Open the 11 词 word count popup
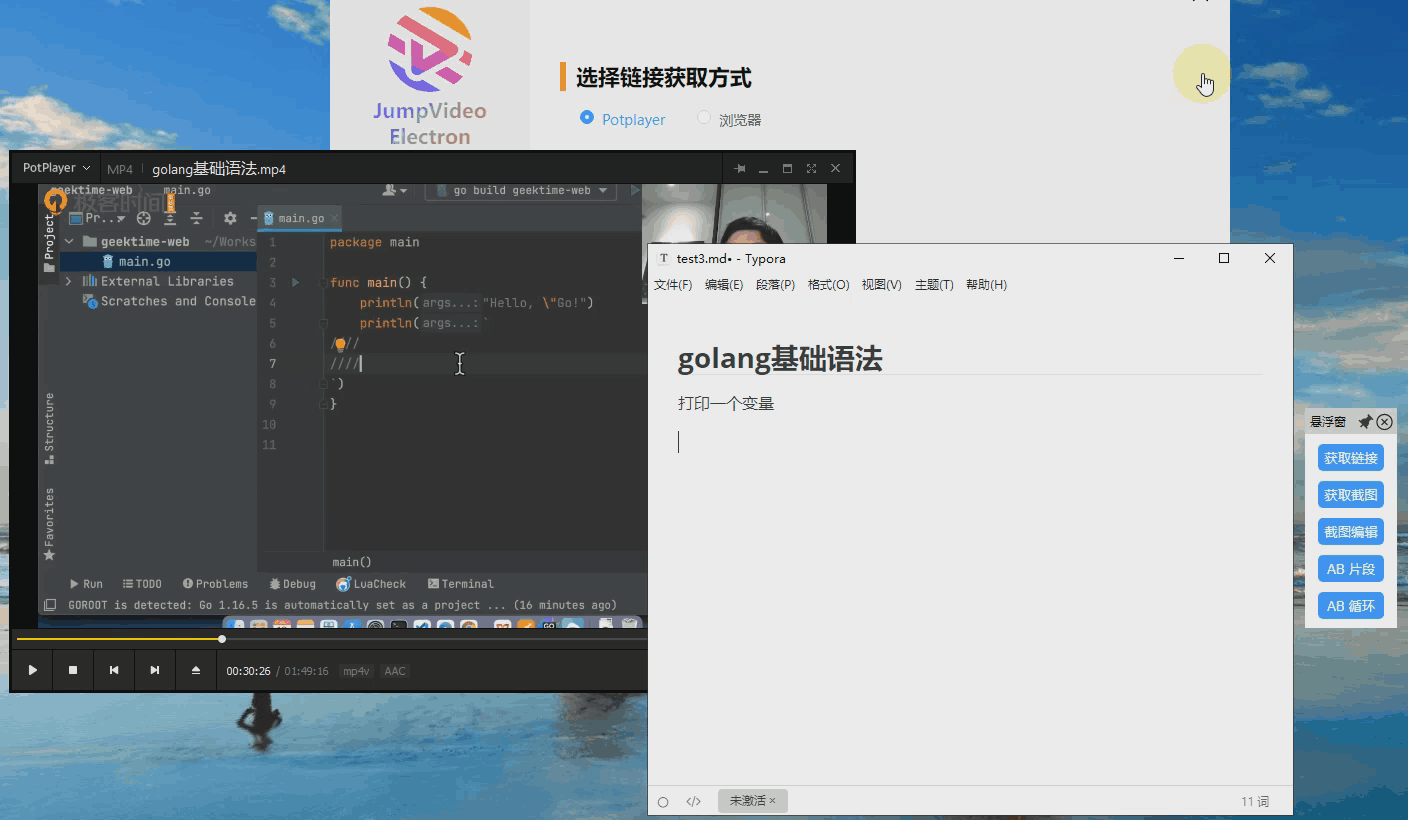Viewport: 1408px width, 820px height. coord(1254,801)
